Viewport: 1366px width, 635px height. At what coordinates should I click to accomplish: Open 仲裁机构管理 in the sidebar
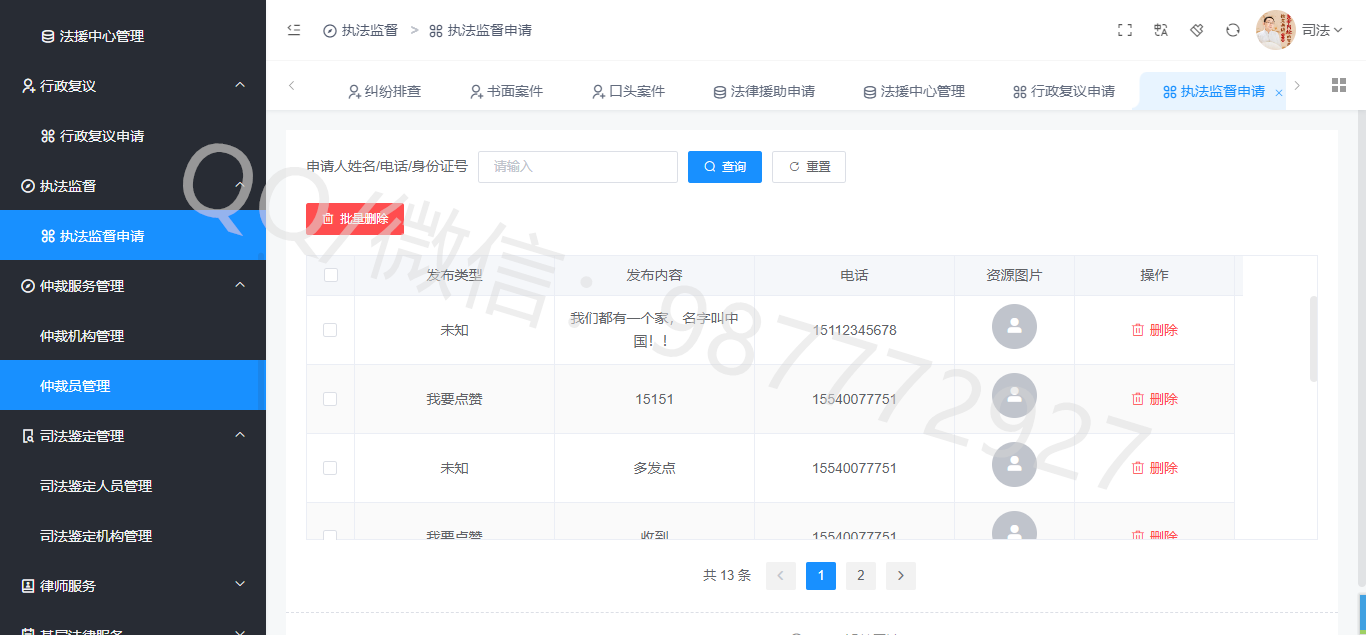[x=82, y=336]
